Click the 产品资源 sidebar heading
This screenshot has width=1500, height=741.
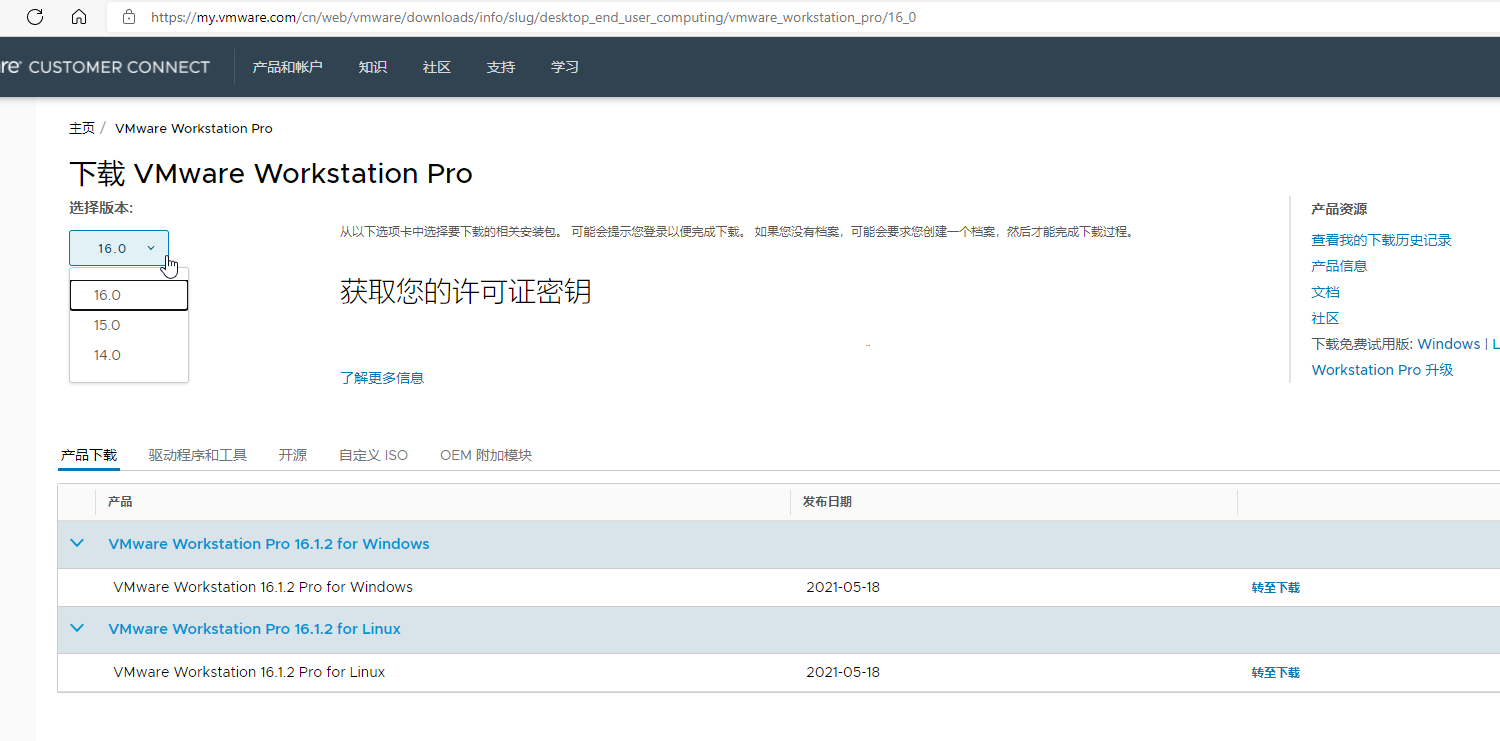1339,209
